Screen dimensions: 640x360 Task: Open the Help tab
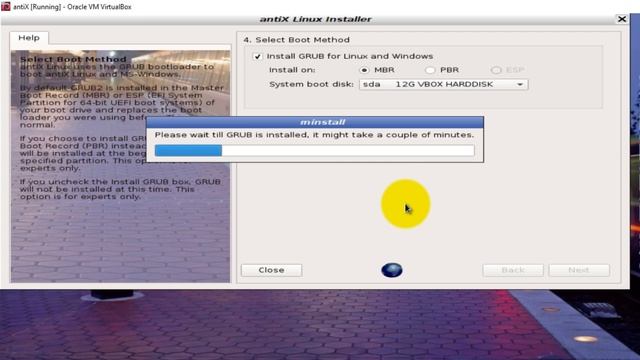29,38
